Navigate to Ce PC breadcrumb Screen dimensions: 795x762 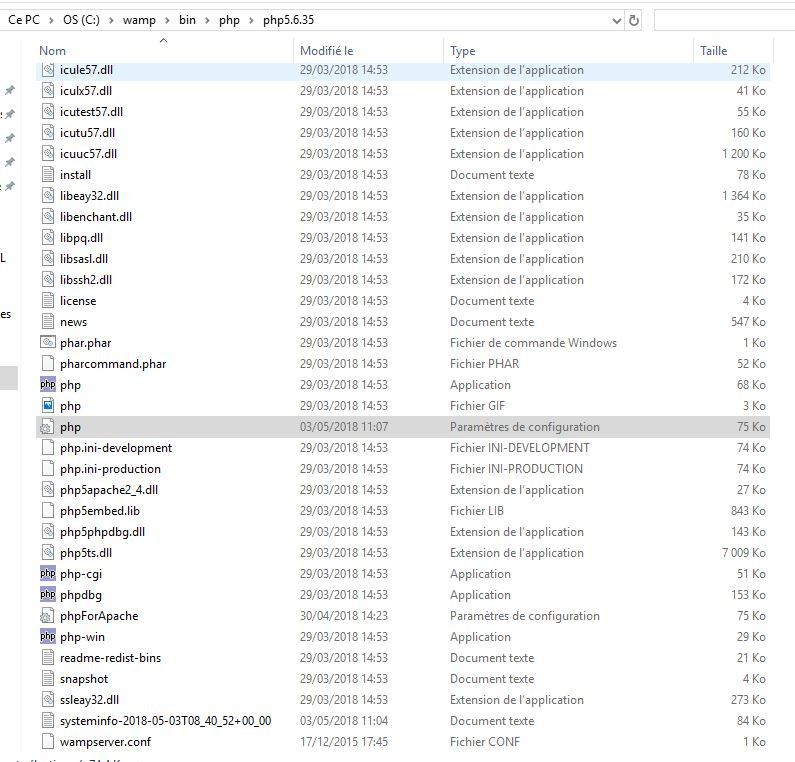click(x=24, y=20)
